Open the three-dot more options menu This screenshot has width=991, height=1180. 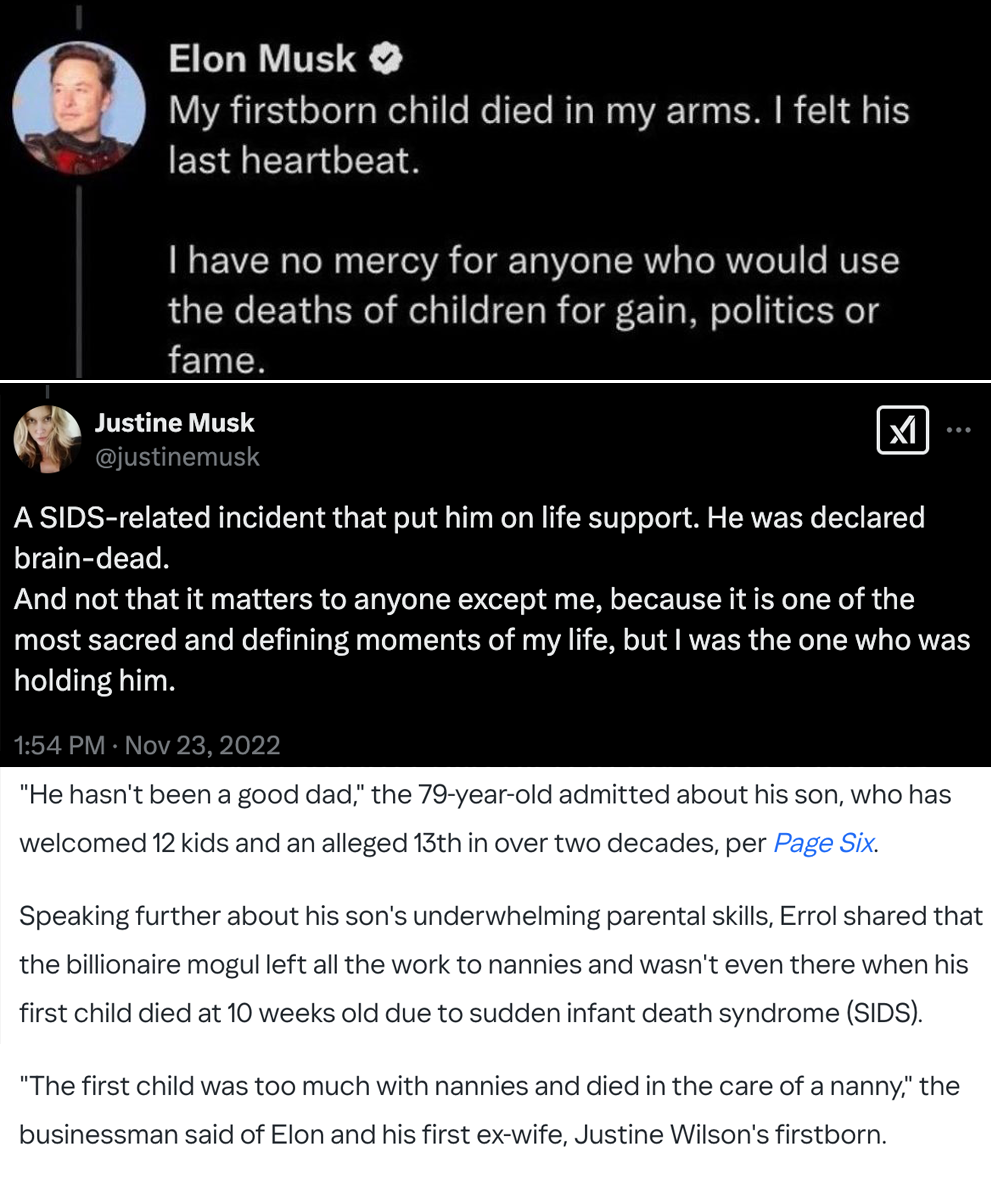tap(959, 430)
